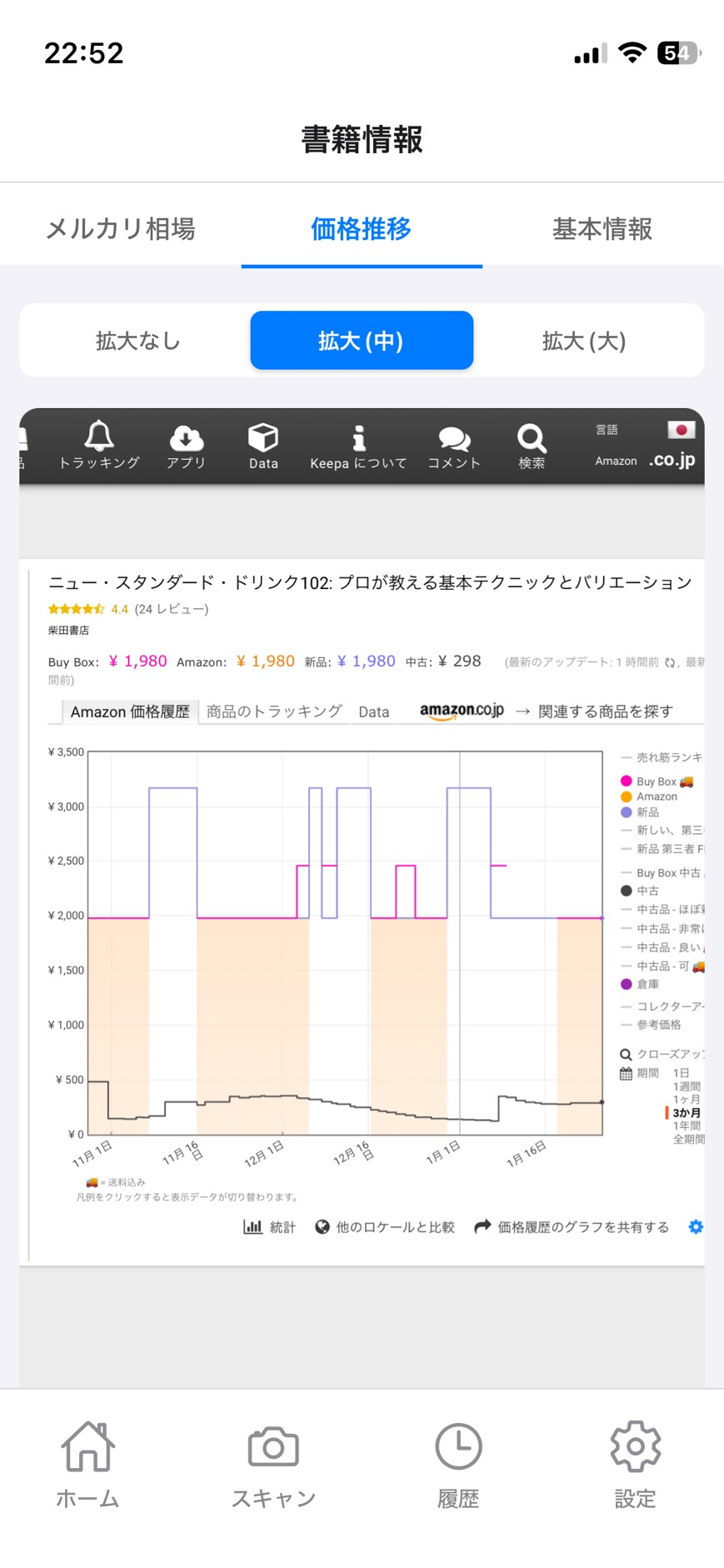Click 関連する商品を探す link
The width and height of the screenshot is (724, 1568).
606,712
